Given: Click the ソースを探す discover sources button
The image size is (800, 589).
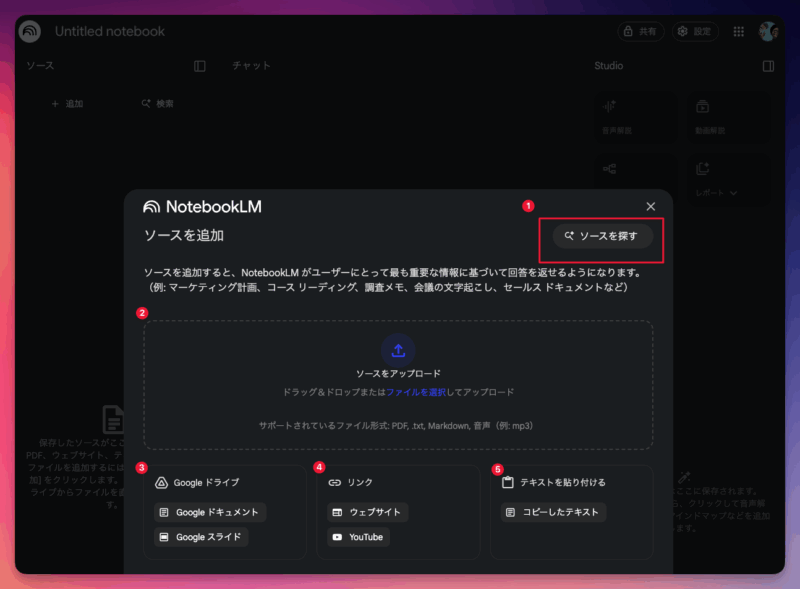Looking at the screenshot, I should (x=603, y=236).
